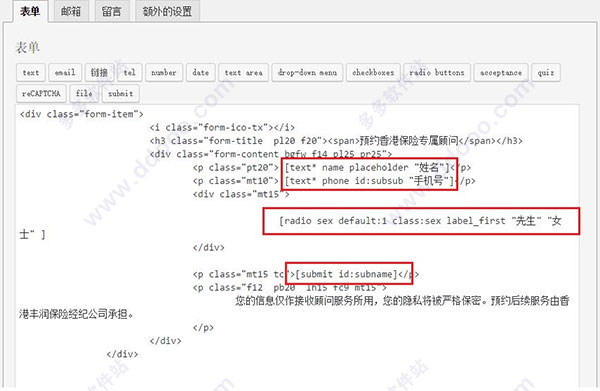Click the h3 form-title line
600x391 pixels.
coord(336,141)
